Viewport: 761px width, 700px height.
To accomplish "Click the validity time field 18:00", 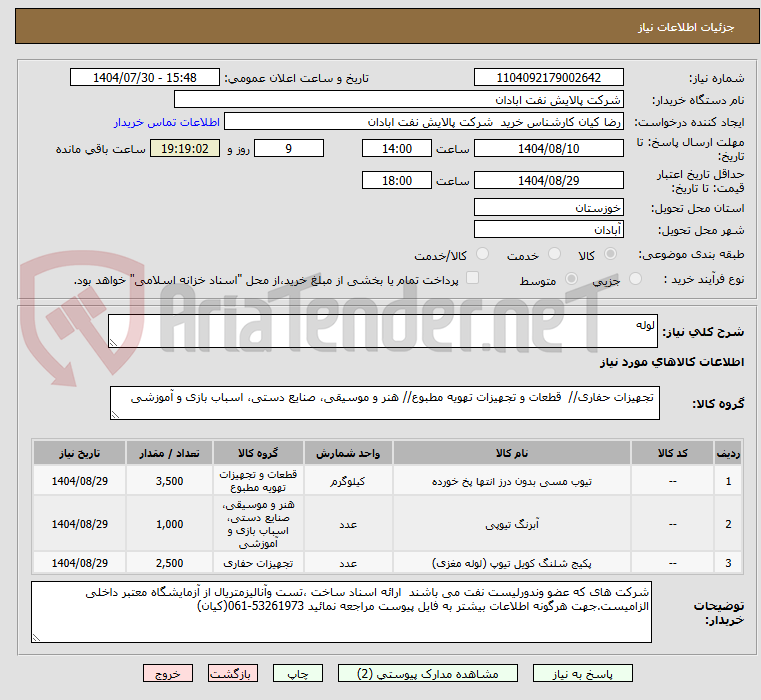I will (x=397, y=181).
